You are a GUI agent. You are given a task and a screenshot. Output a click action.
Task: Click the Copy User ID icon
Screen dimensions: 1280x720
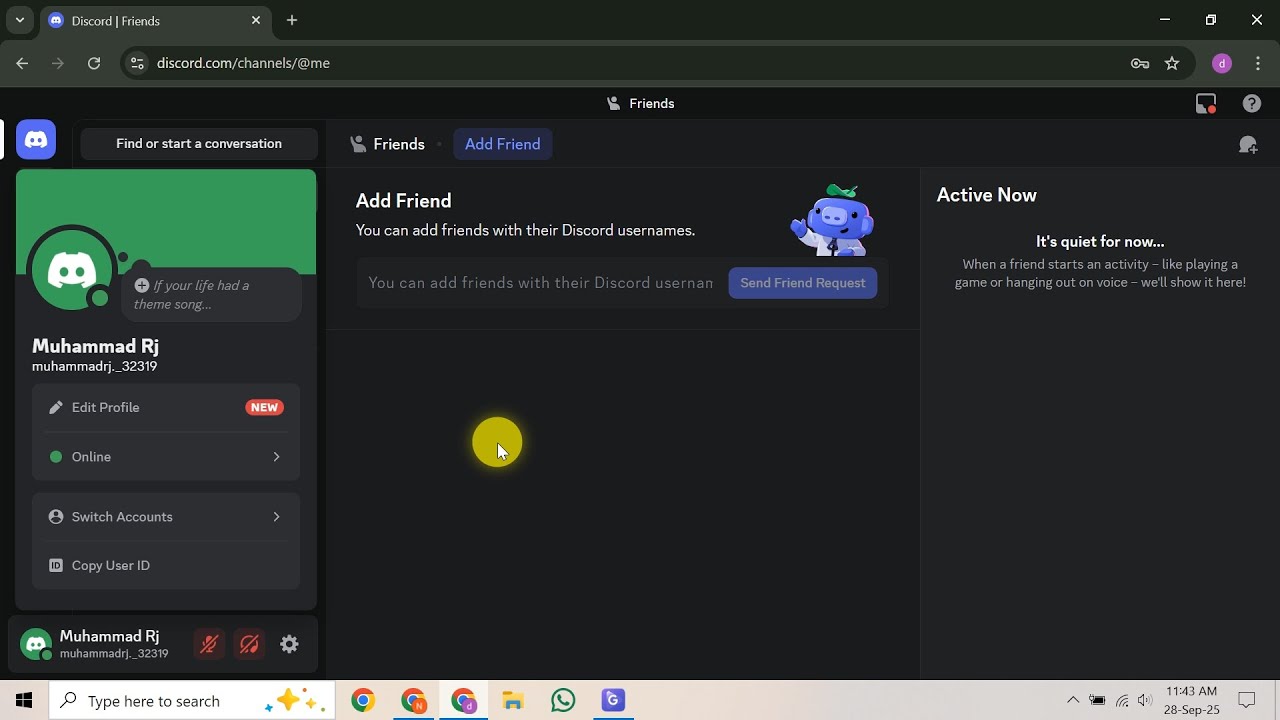click(x=56, y=565)
